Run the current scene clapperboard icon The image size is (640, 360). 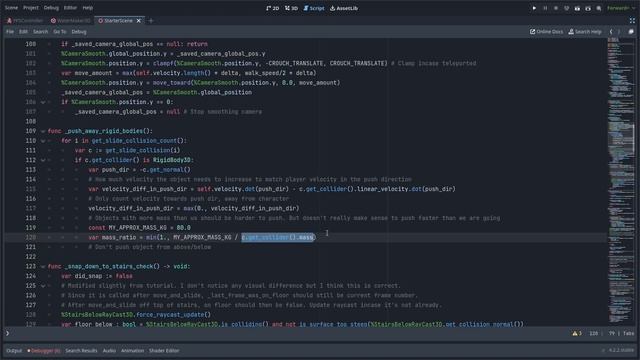click(x=577, y=8)
